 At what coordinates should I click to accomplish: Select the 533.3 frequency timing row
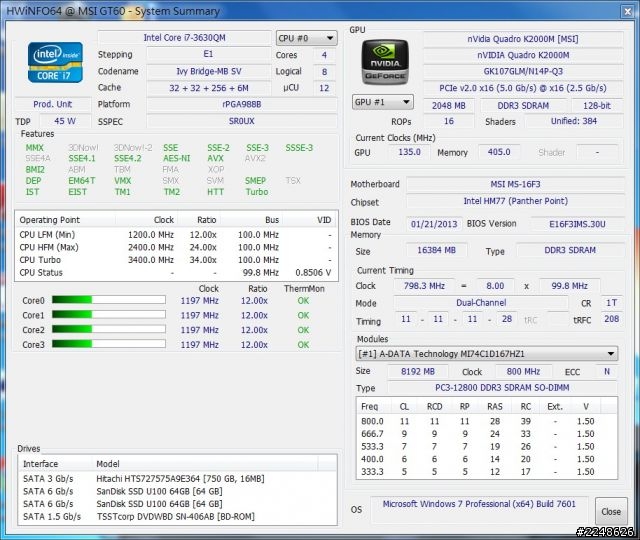pyautogui.click(x=487, y=447)
